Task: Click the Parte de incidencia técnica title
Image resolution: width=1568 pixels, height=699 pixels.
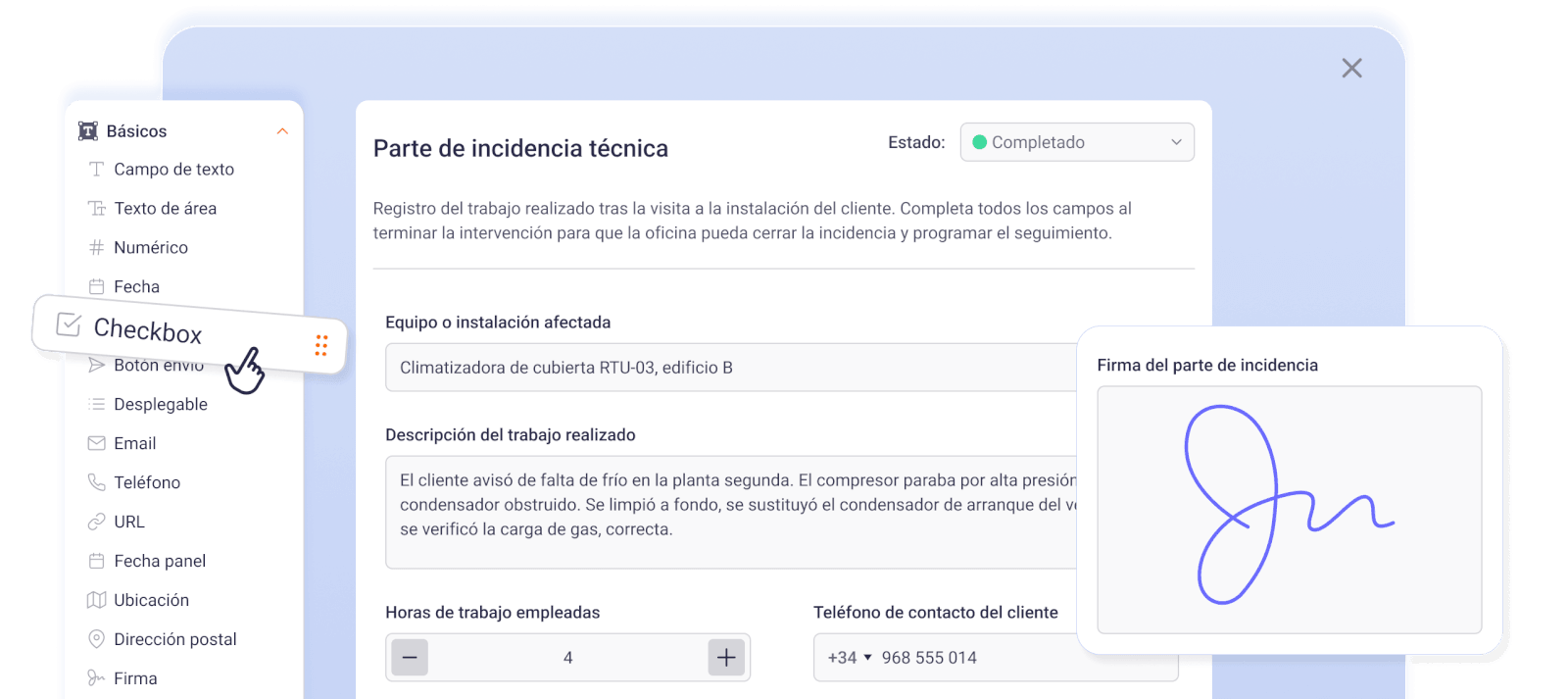Action: pyautogui.click(x=520, y=148)
